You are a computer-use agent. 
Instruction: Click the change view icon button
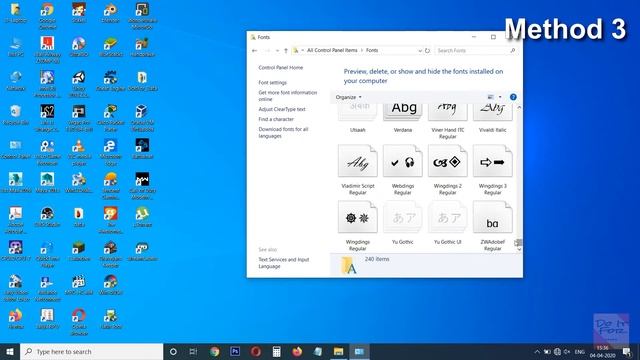491,97
